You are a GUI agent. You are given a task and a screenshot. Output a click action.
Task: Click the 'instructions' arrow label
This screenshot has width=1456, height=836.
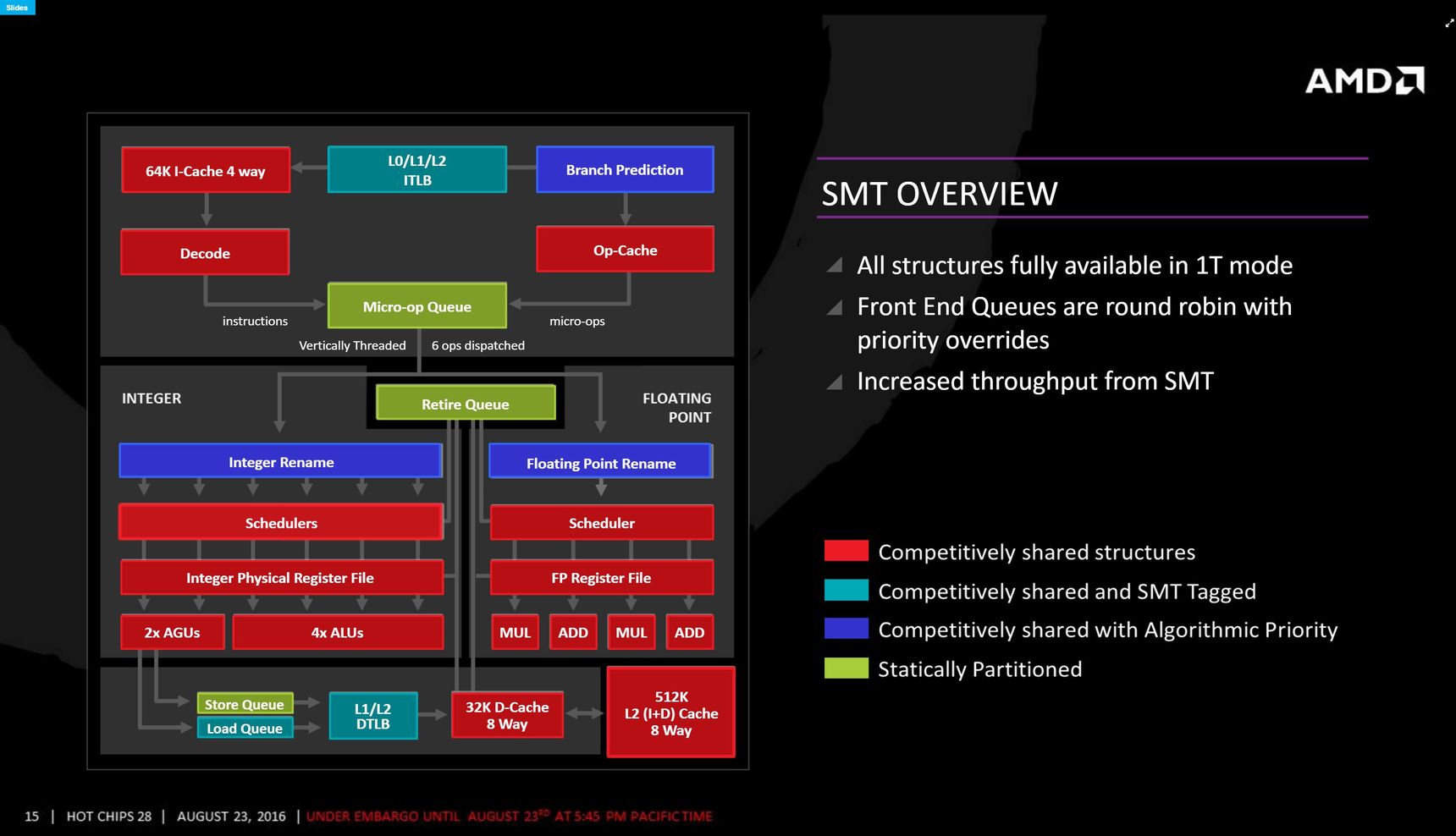pyautogui.click(x=255, y=321)
